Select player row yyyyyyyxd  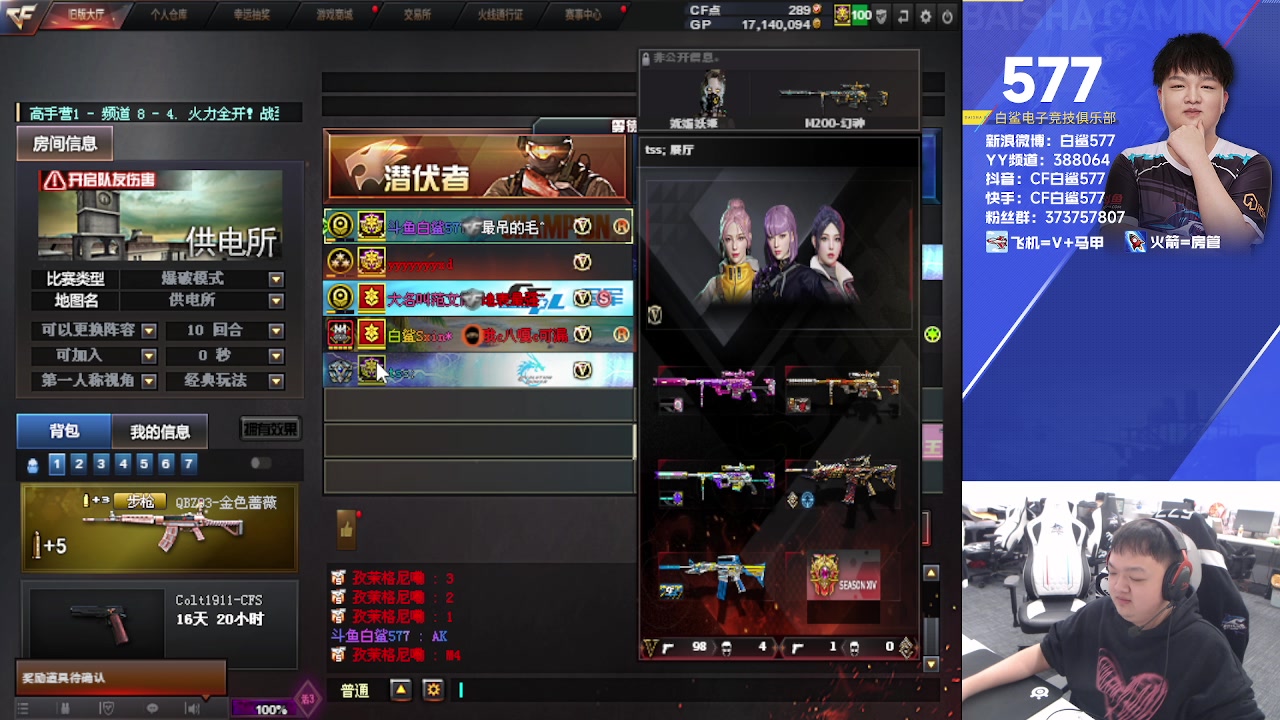[478, 263]
